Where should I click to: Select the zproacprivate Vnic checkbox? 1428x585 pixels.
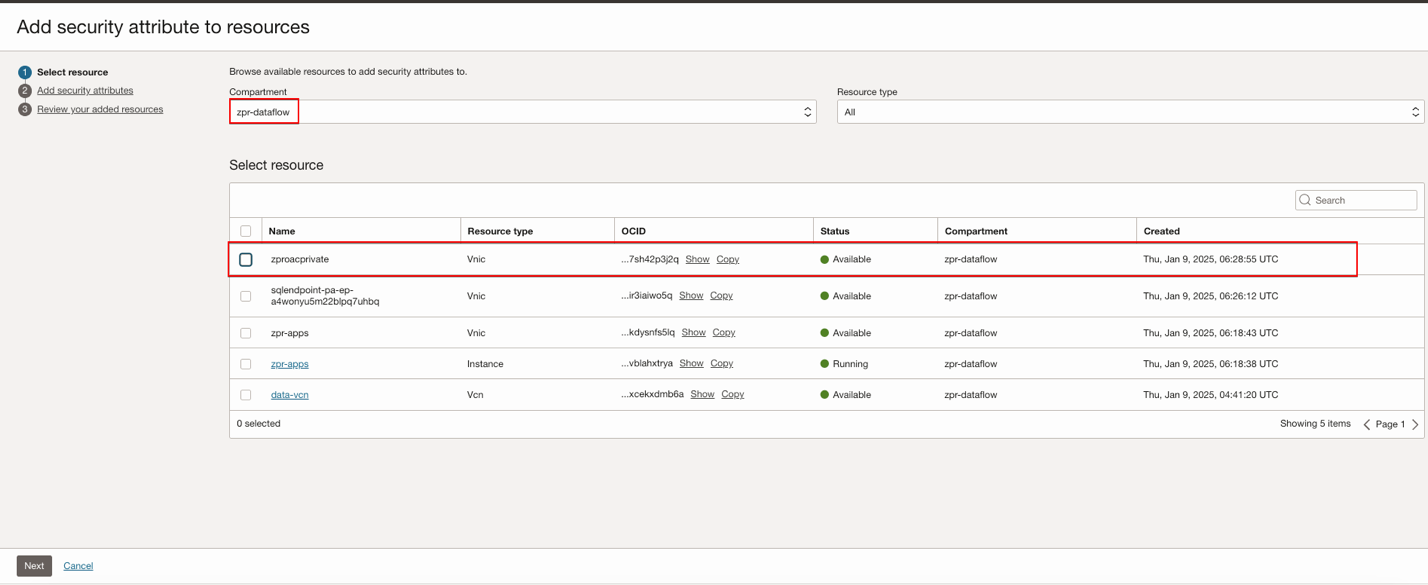246,259
